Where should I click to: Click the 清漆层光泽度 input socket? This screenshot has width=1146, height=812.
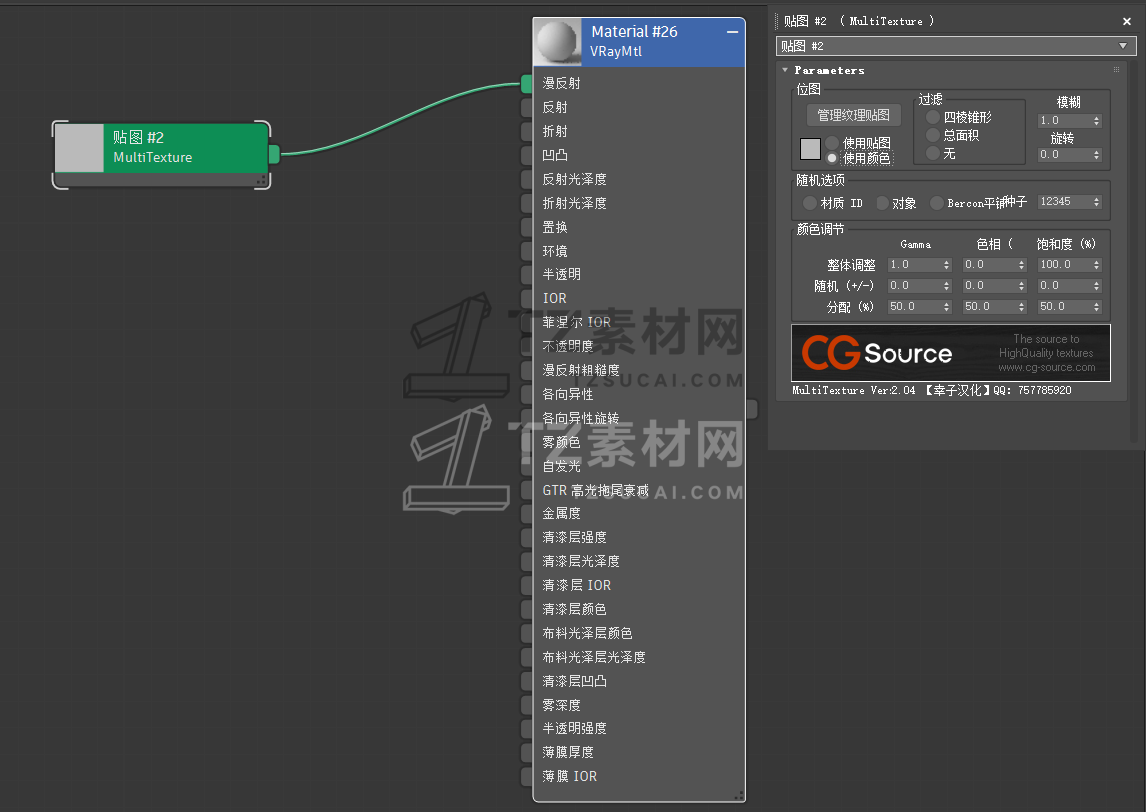tap(526, 562)
